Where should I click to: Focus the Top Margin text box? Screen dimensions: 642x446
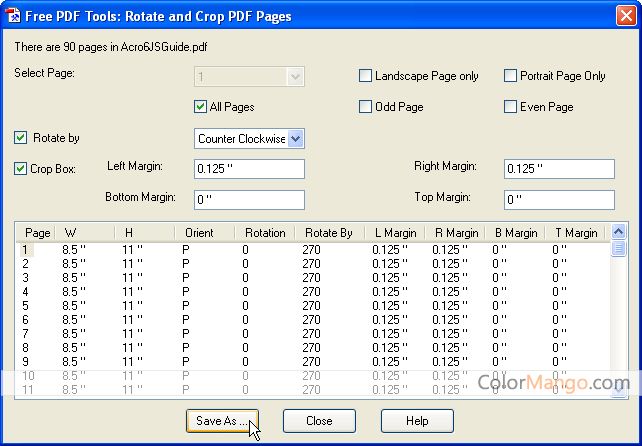pyautogui.click(x=559, y=199)
